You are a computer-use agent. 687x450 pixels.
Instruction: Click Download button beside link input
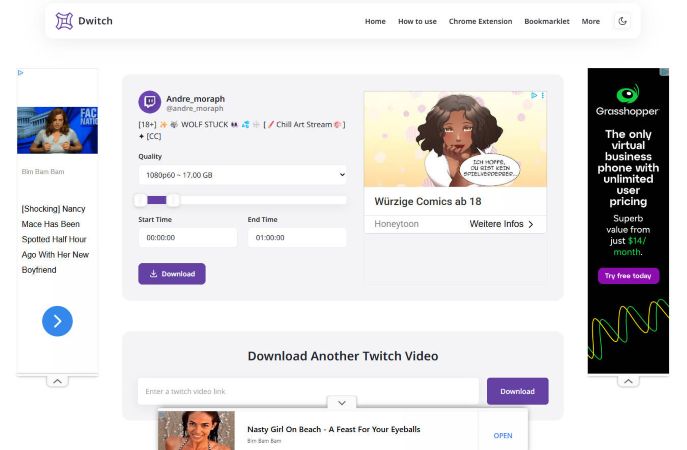(517, 391)
